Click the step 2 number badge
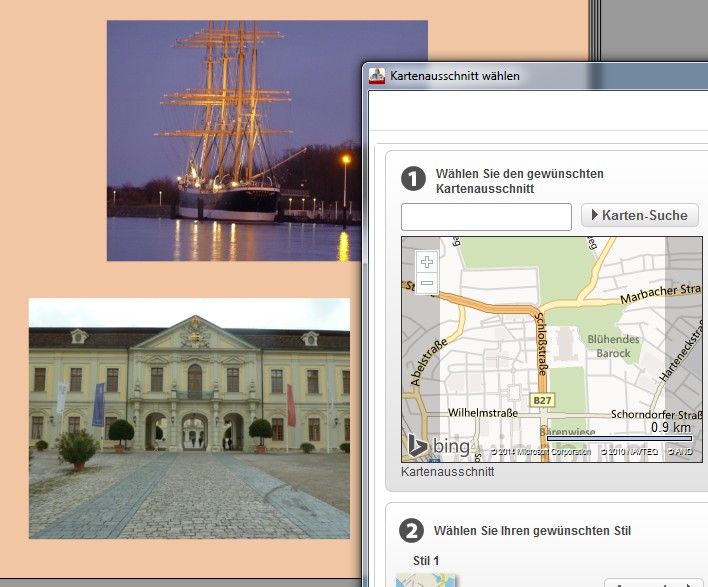Viewport: 708px width, 587px height. (x=411, y=530)
